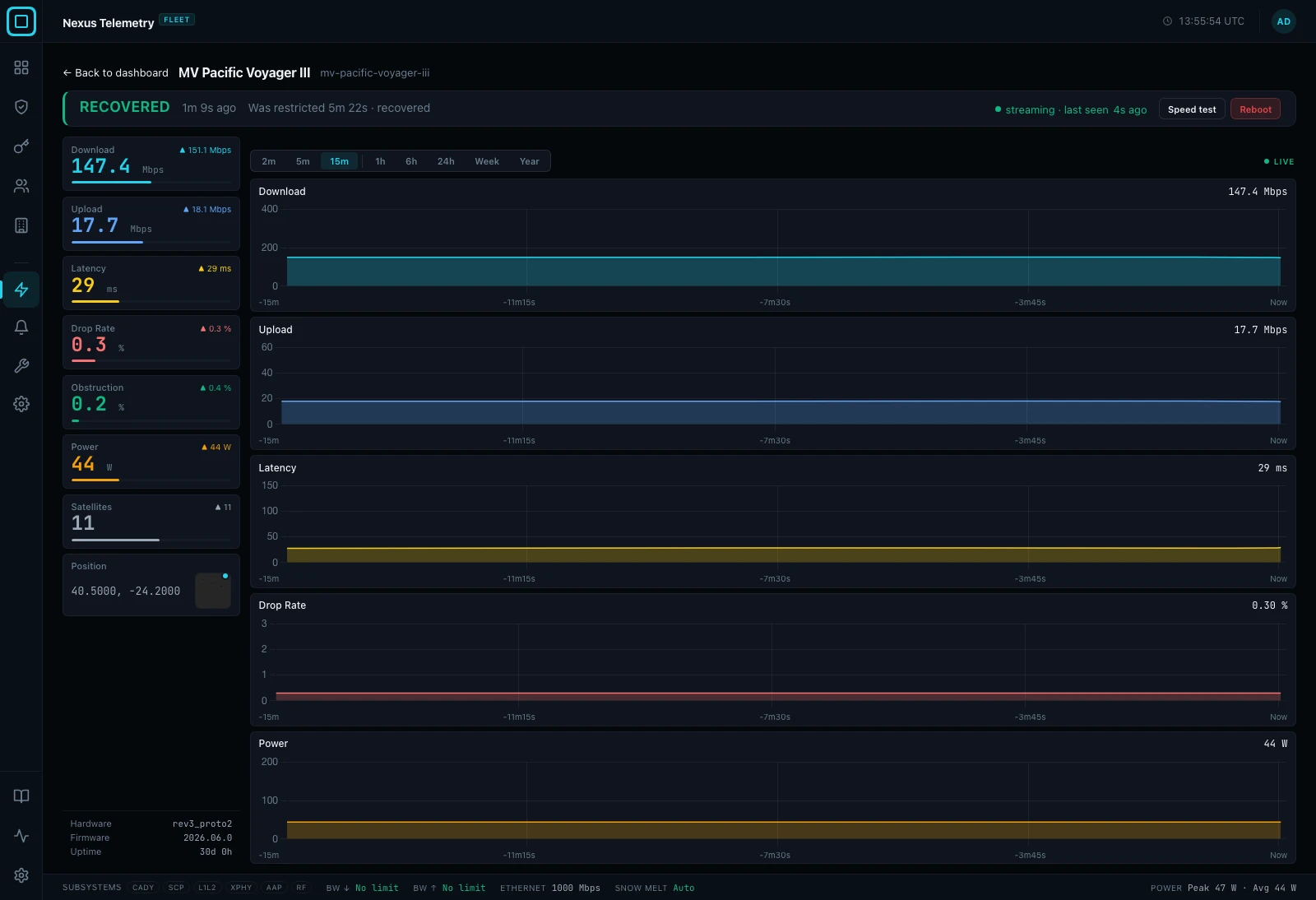Viewport: 1316px width, 900px height.
Task: Click the 13:55:54 UTC time
Action: tap(1212, 21)
